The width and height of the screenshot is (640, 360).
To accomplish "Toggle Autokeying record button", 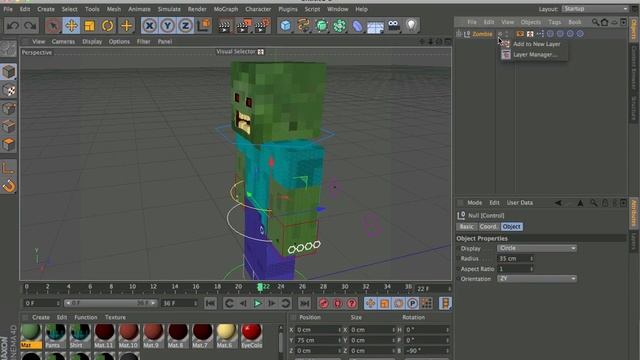I will (338, 303).
